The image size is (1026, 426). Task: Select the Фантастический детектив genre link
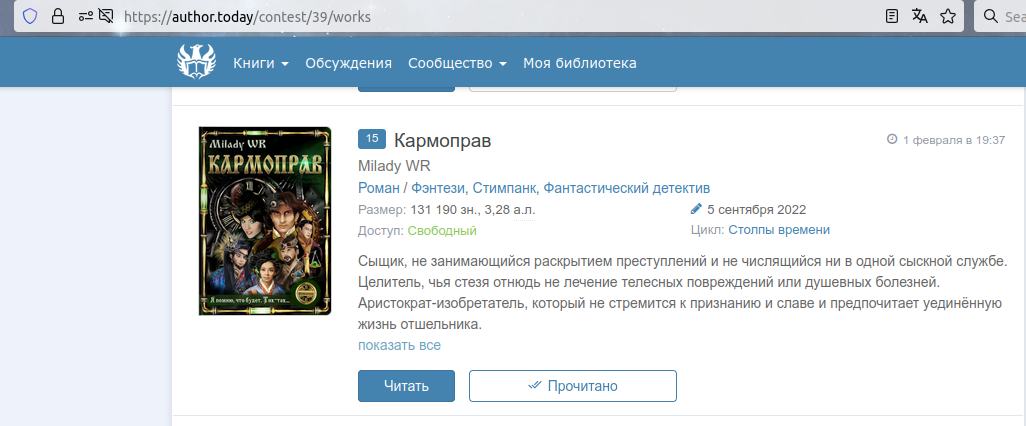point(627,188)
